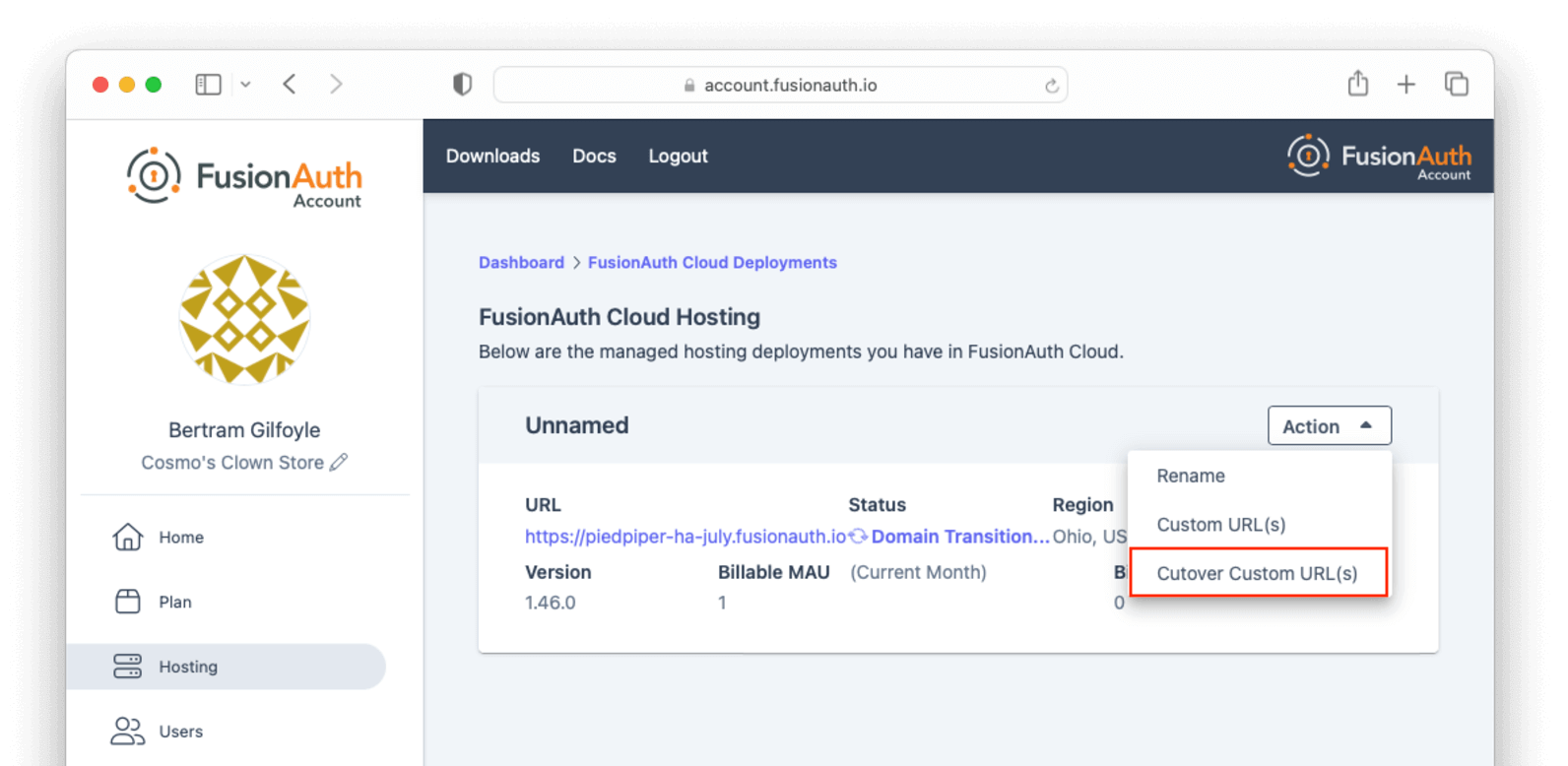
Task: Click the Domain Transition sync icon
Action: coord(859,537)
